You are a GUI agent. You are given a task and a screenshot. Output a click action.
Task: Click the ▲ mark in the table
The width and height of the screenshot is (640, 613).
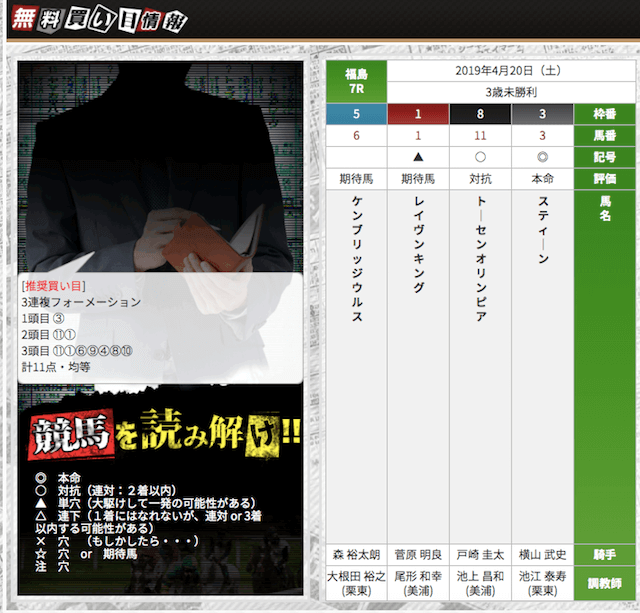pos(418,157)
